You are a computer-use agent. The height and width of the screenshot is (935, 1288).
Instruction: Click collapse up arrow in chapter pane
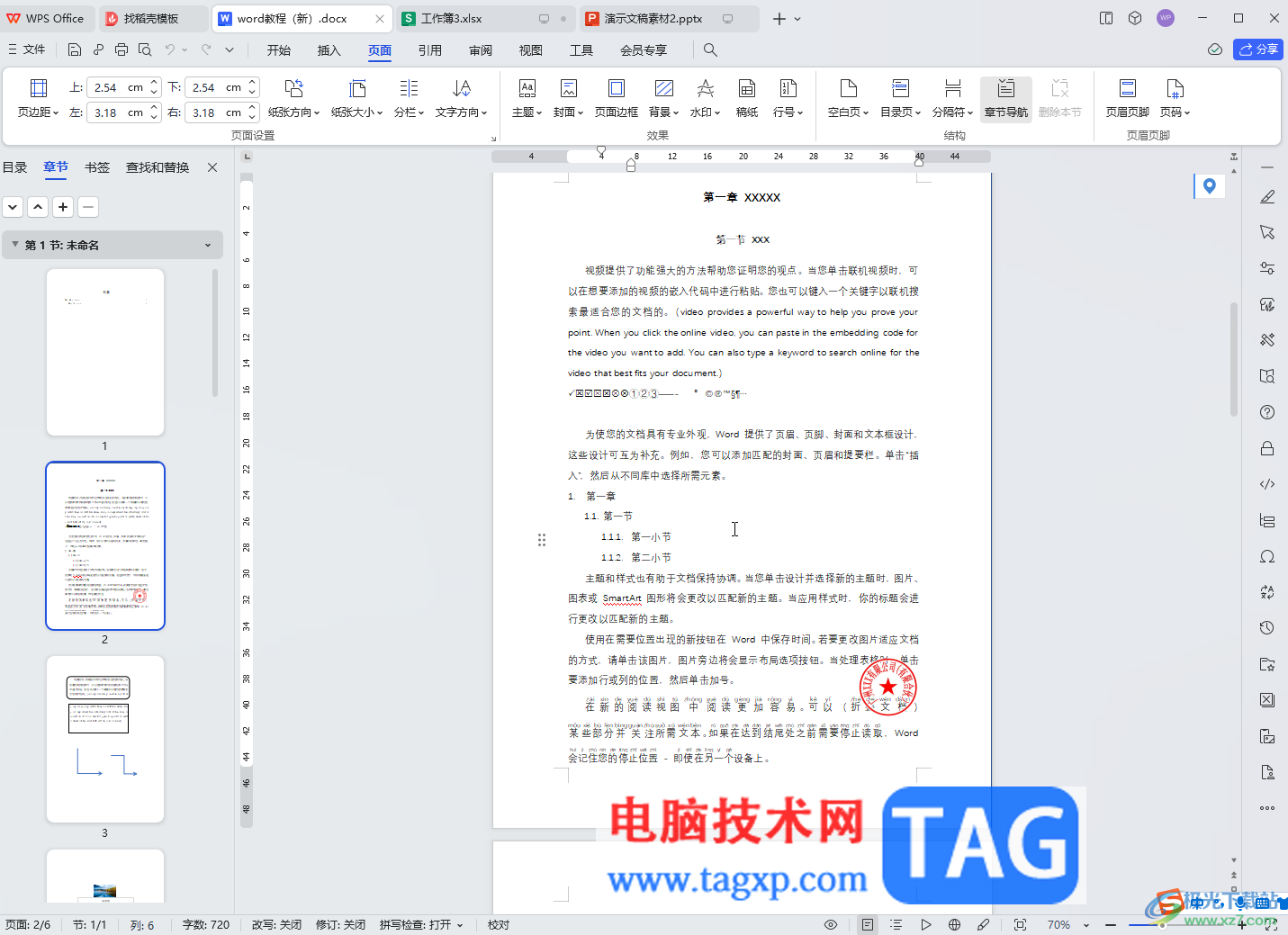point(38,207)
